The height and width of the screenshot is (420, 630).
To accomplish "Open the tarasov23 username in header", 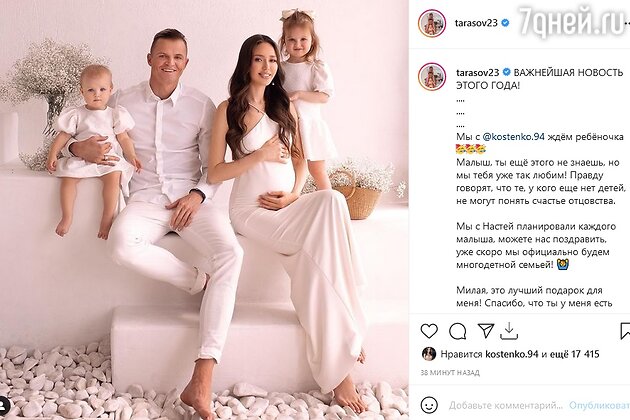I will pos(476,23).
